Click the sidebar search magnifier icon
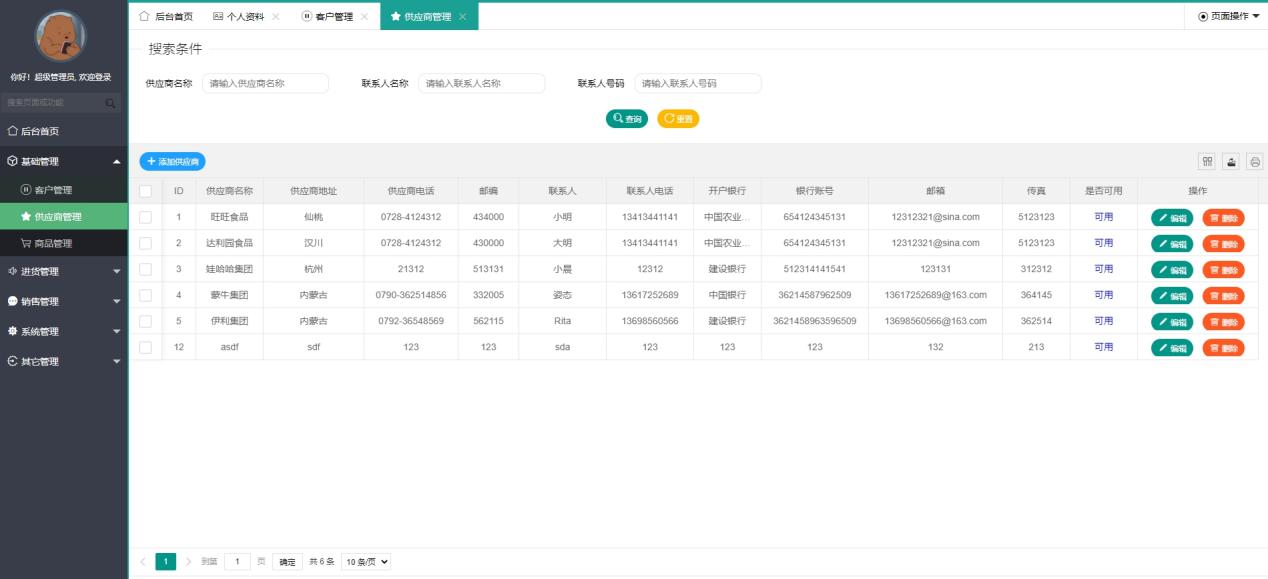 [110, 102]
